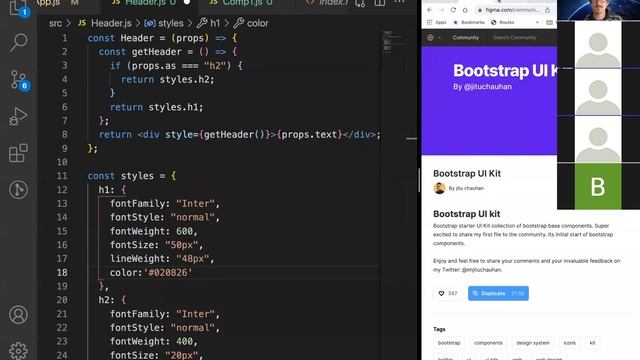Split the editor to the right
640x360 pixels.
pos(380,3)
